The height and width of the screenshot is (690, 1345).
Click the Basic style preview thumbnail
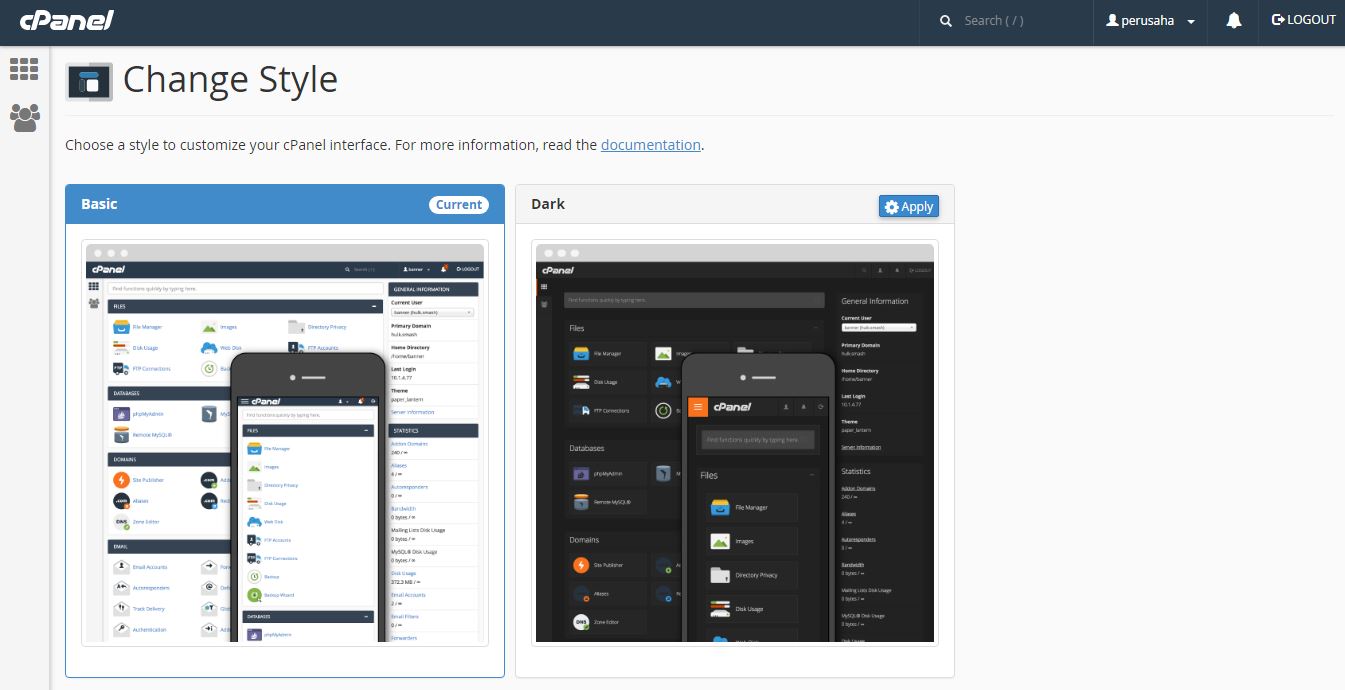click(285, 443)
